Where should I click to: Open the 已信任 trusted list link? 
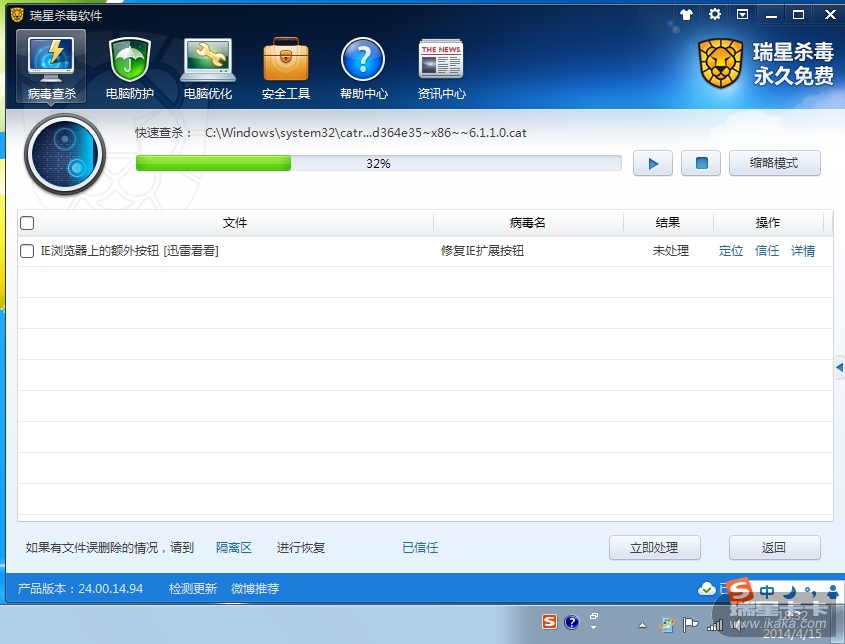pos(420,548)
